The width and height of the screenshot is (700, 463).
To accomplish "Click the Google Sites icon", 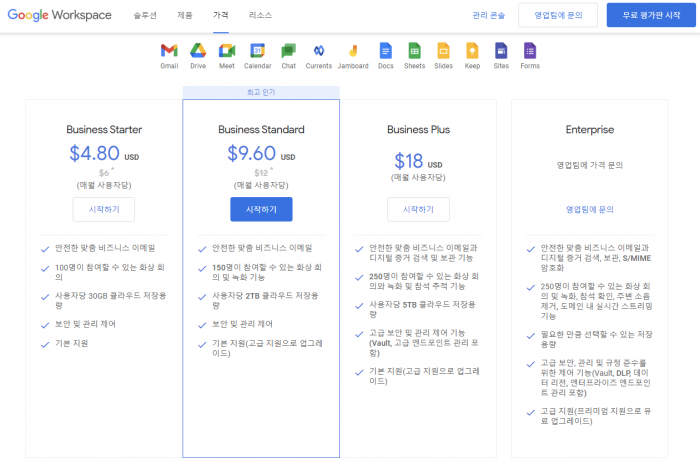I will [x=501, y=50].
